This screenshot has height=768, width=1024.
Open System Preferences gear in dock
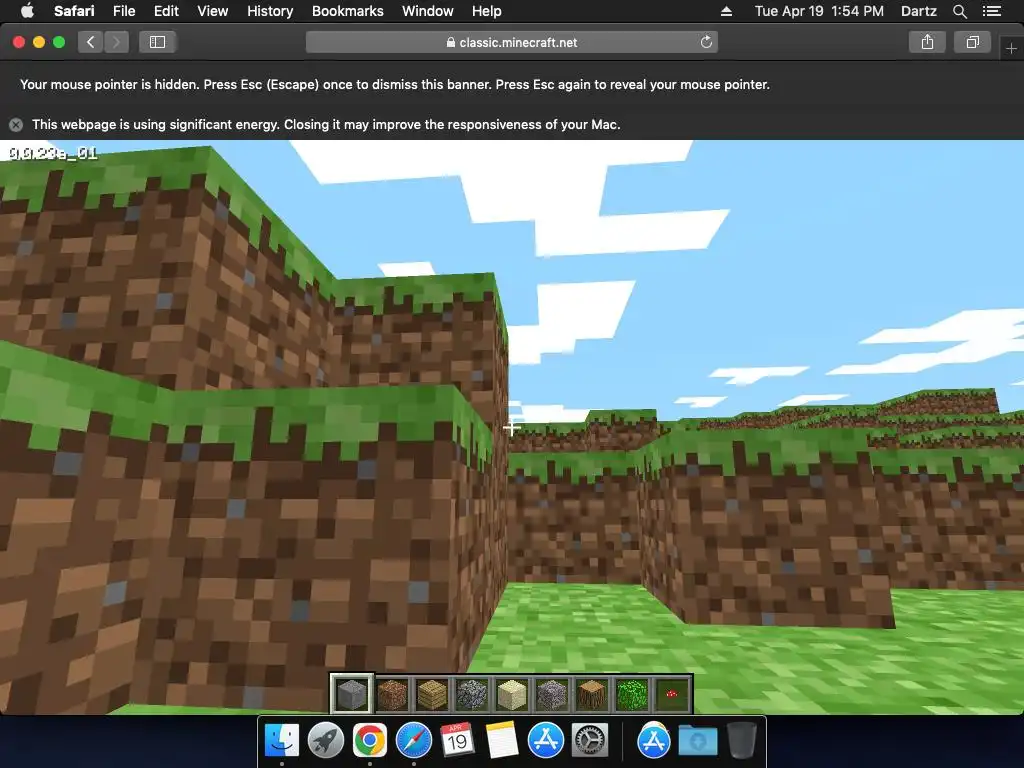(590, 741)
